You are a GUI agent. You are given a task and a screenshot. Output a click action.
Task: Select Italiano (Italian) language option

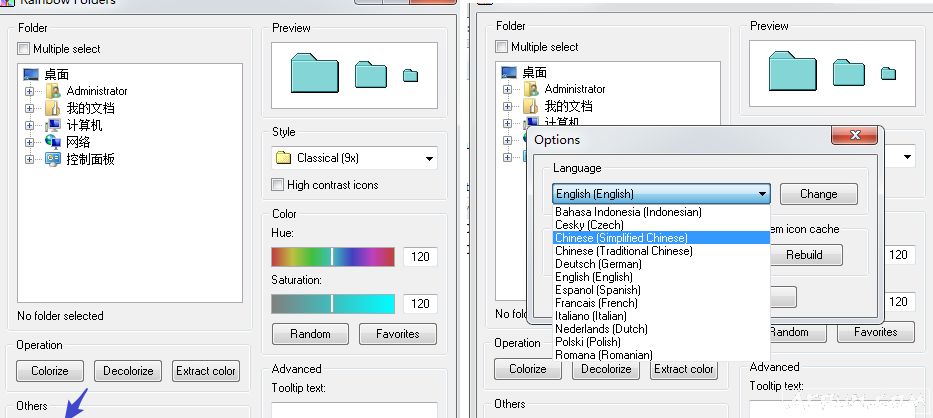click(661, 316)
